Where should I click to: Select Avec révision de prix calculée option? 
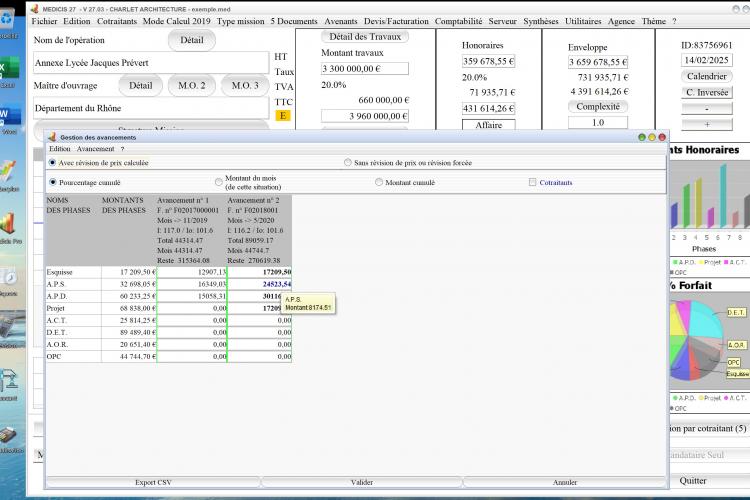[53, 163]
